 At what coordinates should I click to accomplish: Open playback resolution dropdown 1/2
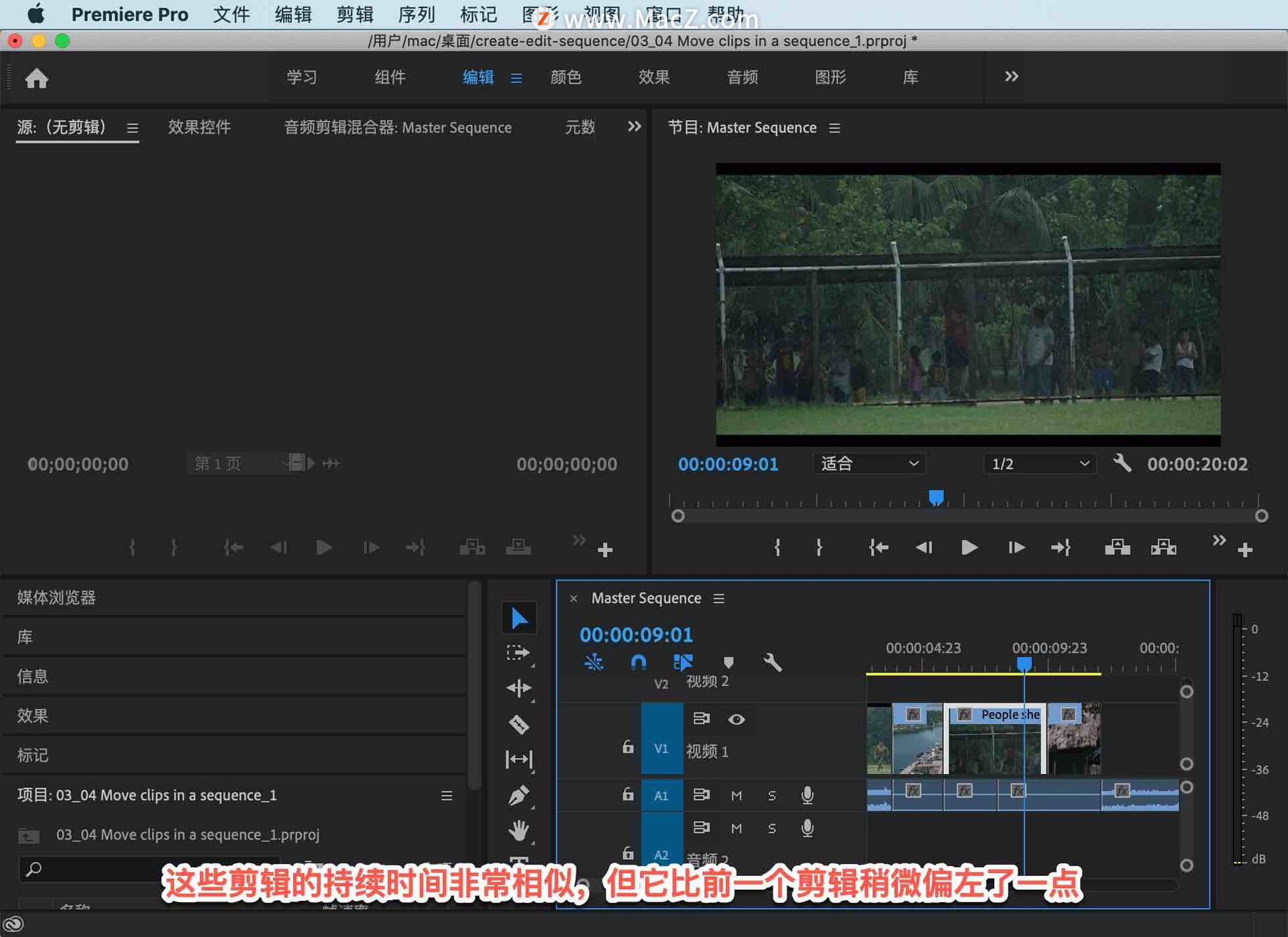coord(1040,463)
